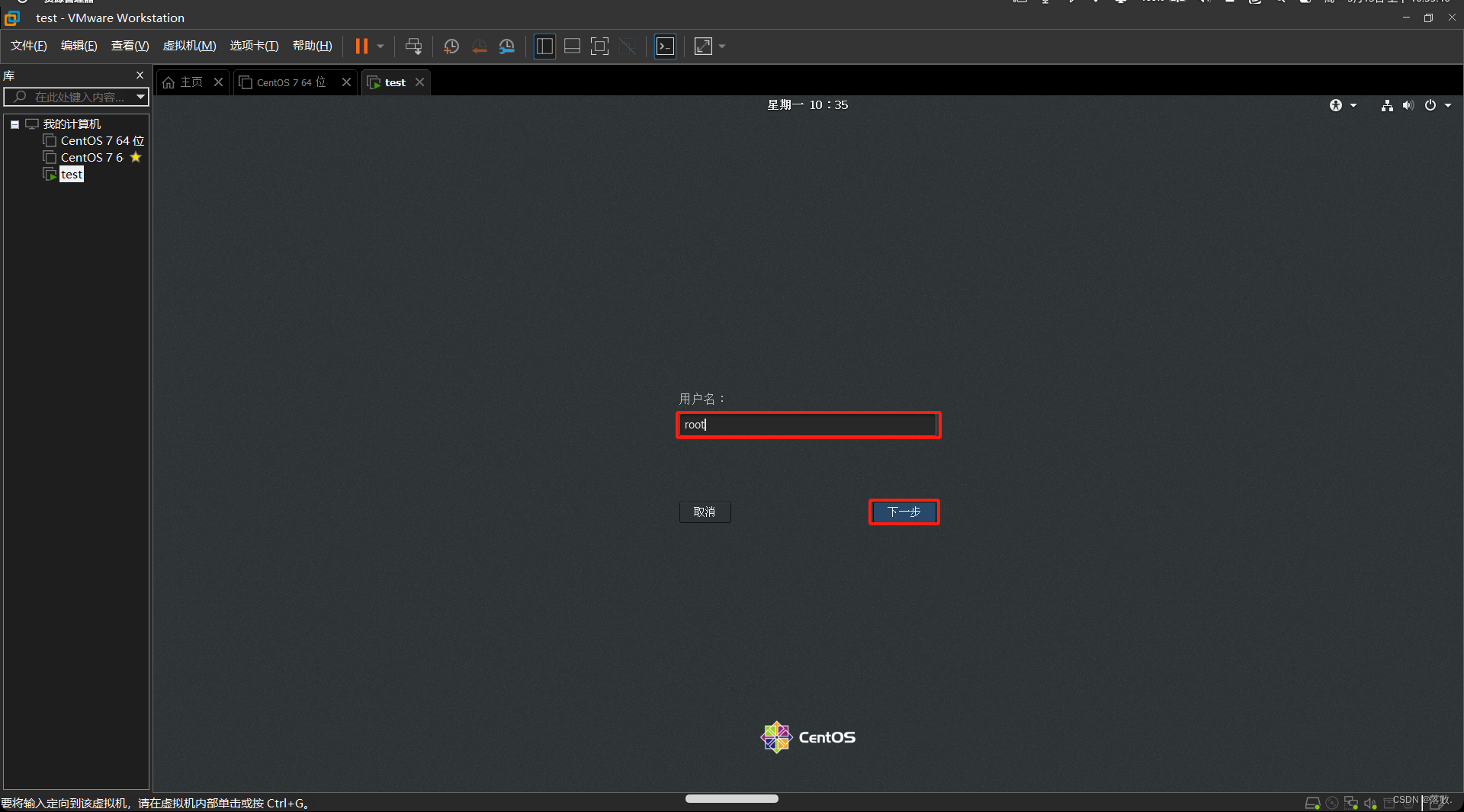1464x812 pixels.
Task: Close the 主页 tab
Action: point(218,82)
